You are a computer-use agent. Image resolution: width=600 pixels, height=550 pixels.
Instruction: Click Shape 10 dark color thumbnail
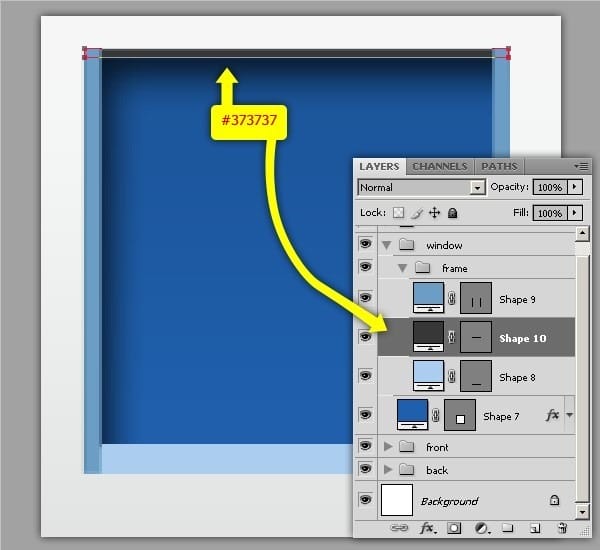[429, 337]
